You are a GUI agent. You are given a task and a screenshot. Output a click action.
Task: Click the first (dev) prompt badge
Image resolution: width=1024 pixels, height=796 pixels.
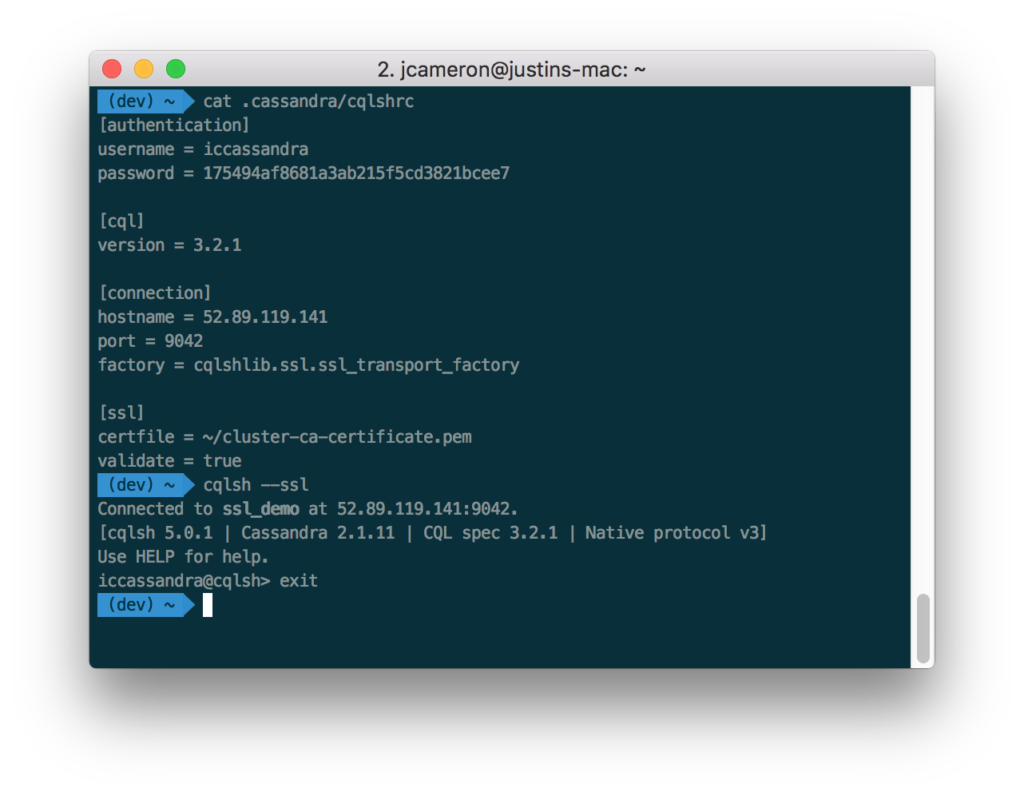pyautogui.click(x=146, y=101)
